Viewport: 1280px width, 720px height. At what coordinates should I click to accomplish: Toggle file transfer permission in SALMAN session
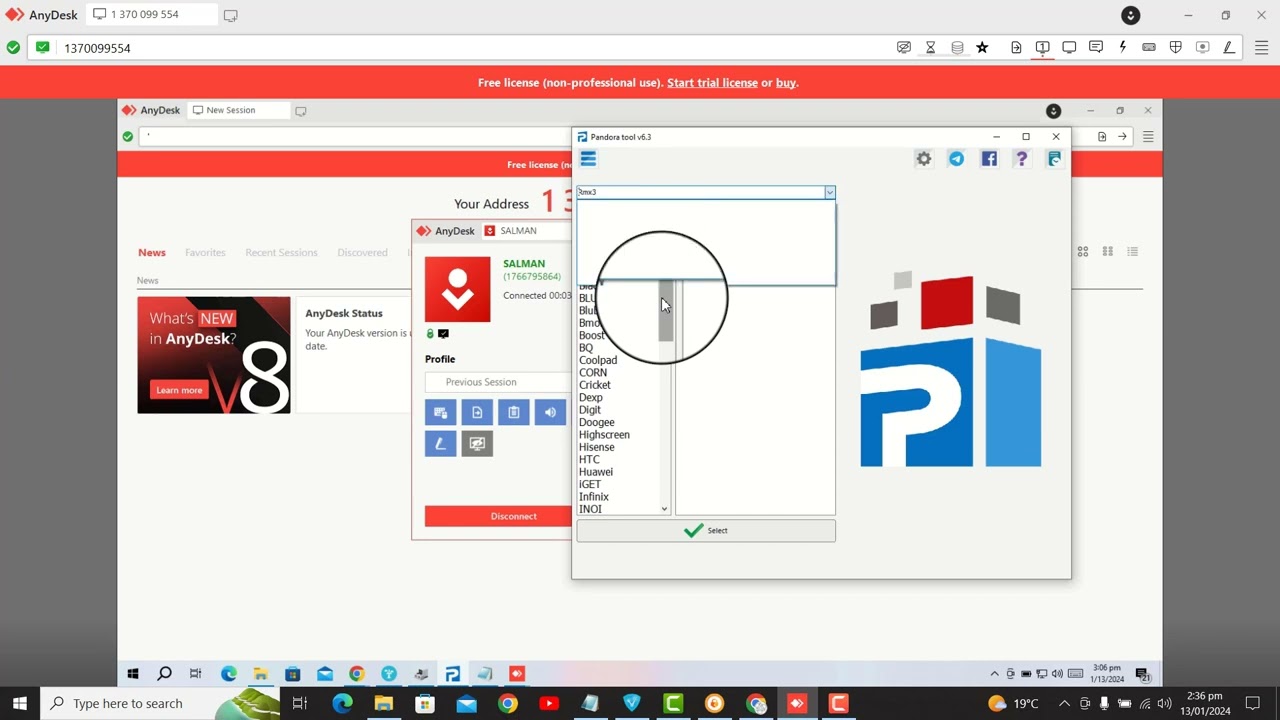click(x=477, y=412)
